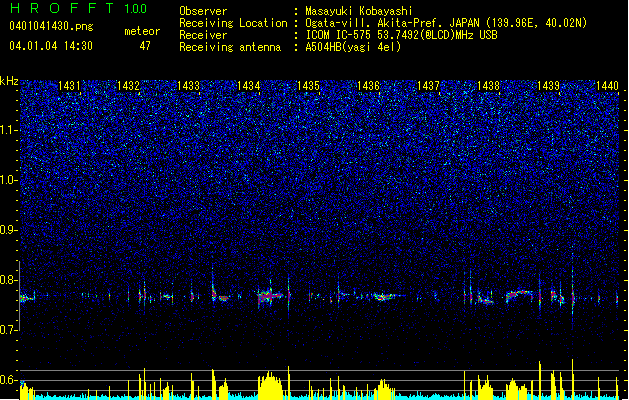Click the 1.1 kHz axis label
629x400 pixels.
9,130
